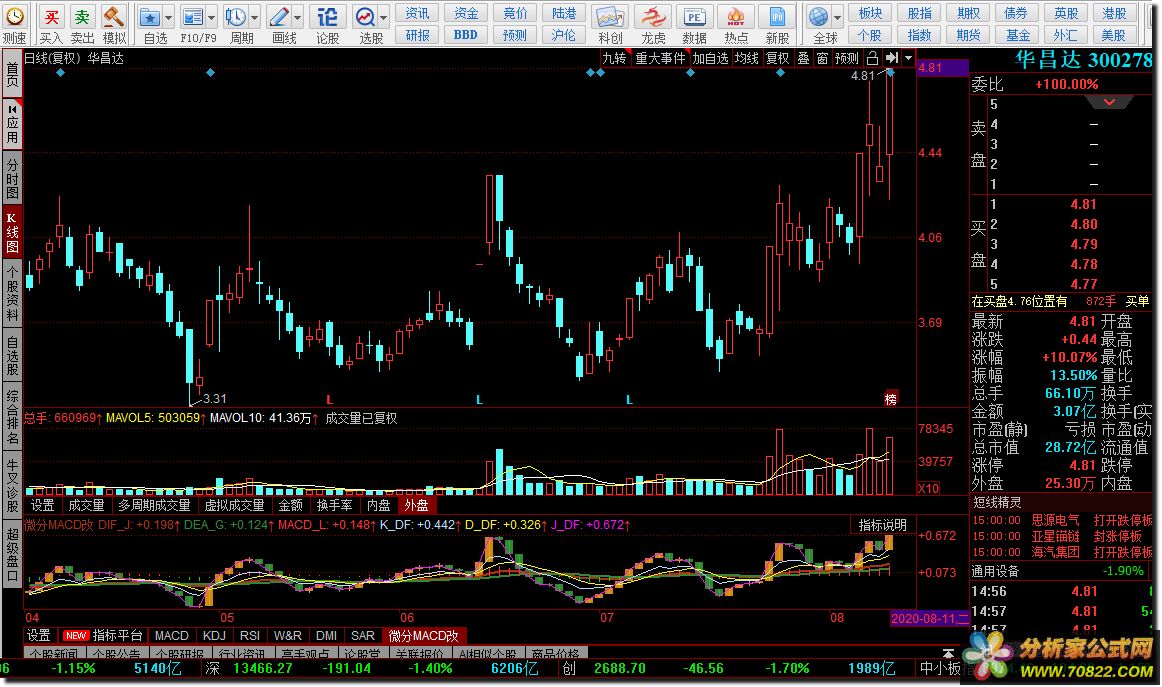Image resolution: width=1162 pixels, height=687 pixels.
Task: Toggle 重大事件 major events markers
Action: [660, 58]
